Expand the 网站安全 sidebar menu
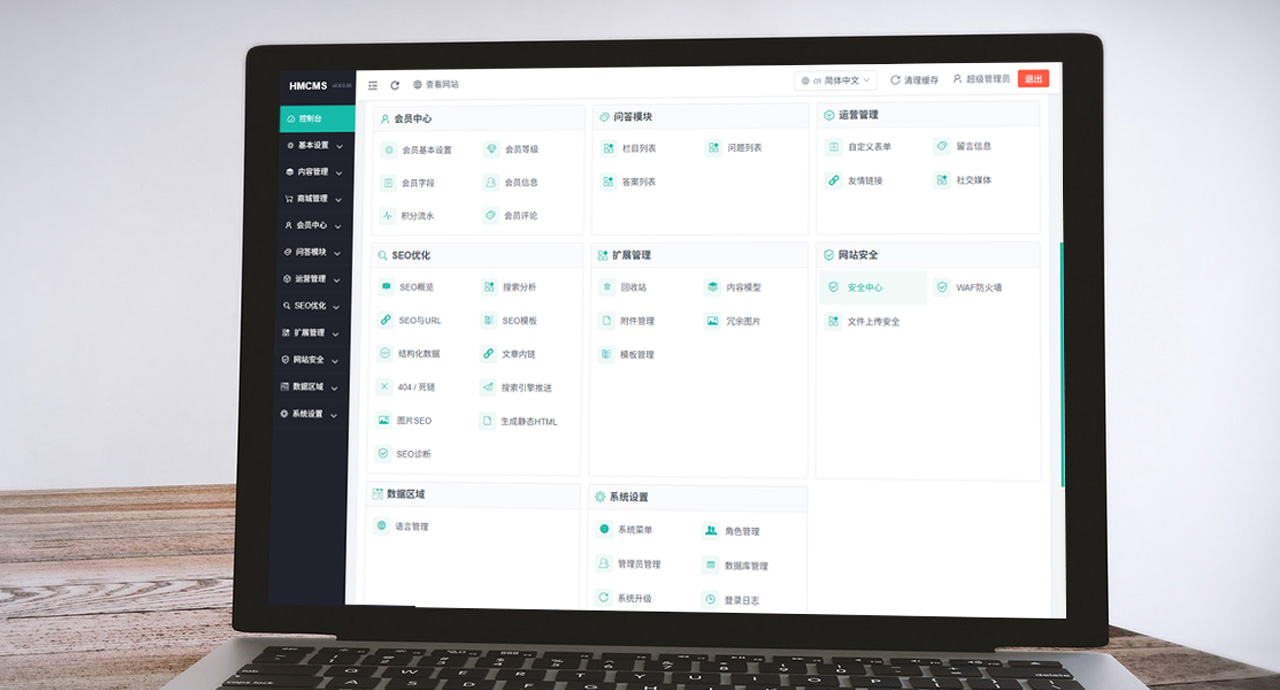The image size is (1280, 690). pos(310,360)
